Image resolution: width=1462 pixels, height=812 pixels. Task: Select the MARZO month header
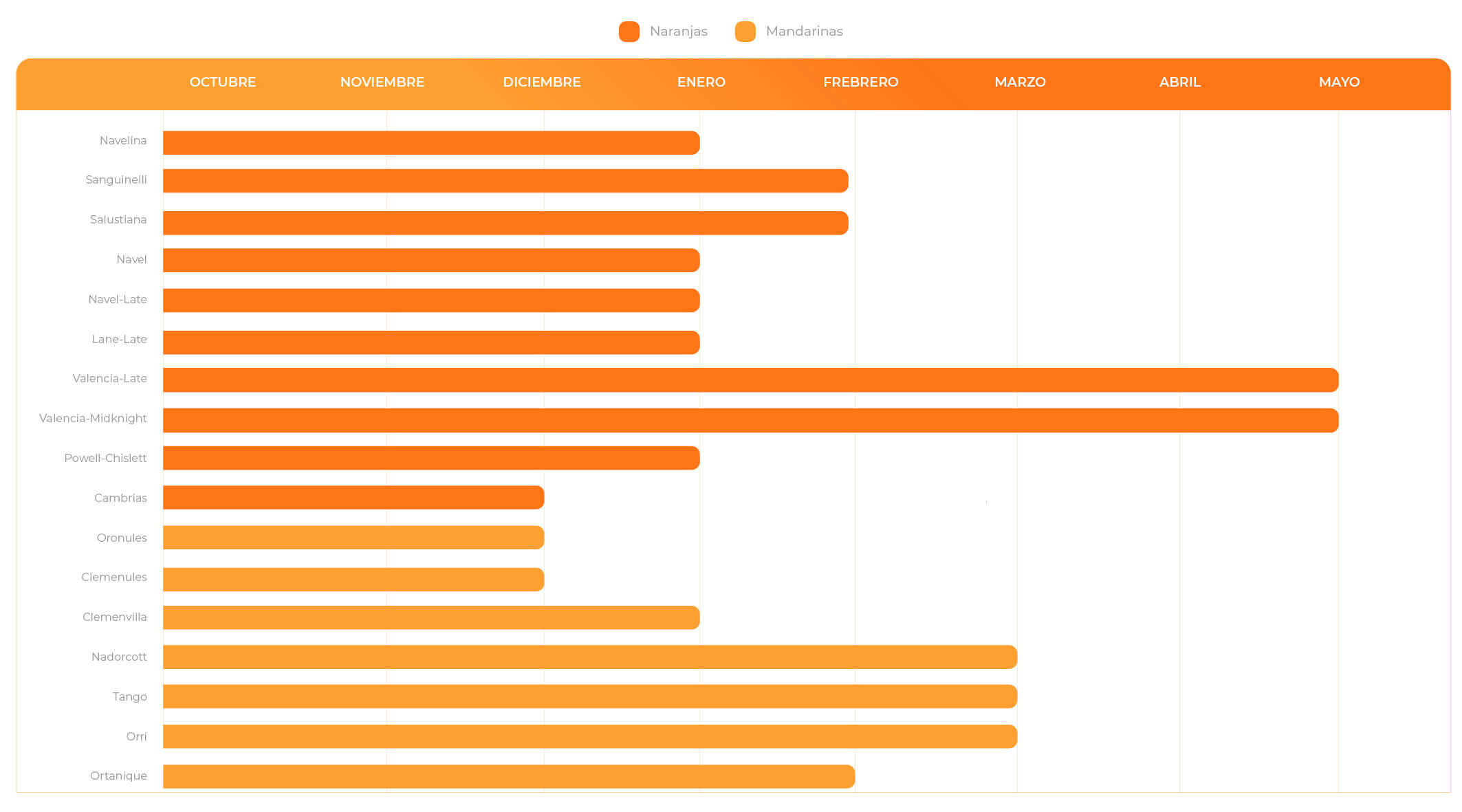point(1020,82)
